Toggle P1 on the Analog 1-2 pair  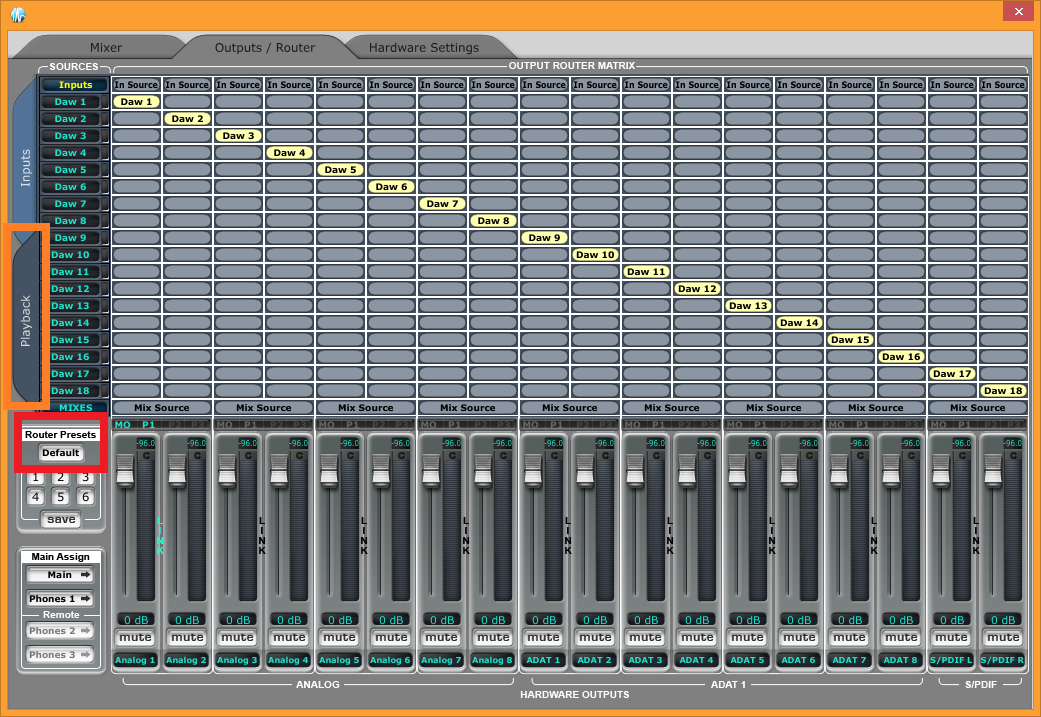(x=148, y=425)
